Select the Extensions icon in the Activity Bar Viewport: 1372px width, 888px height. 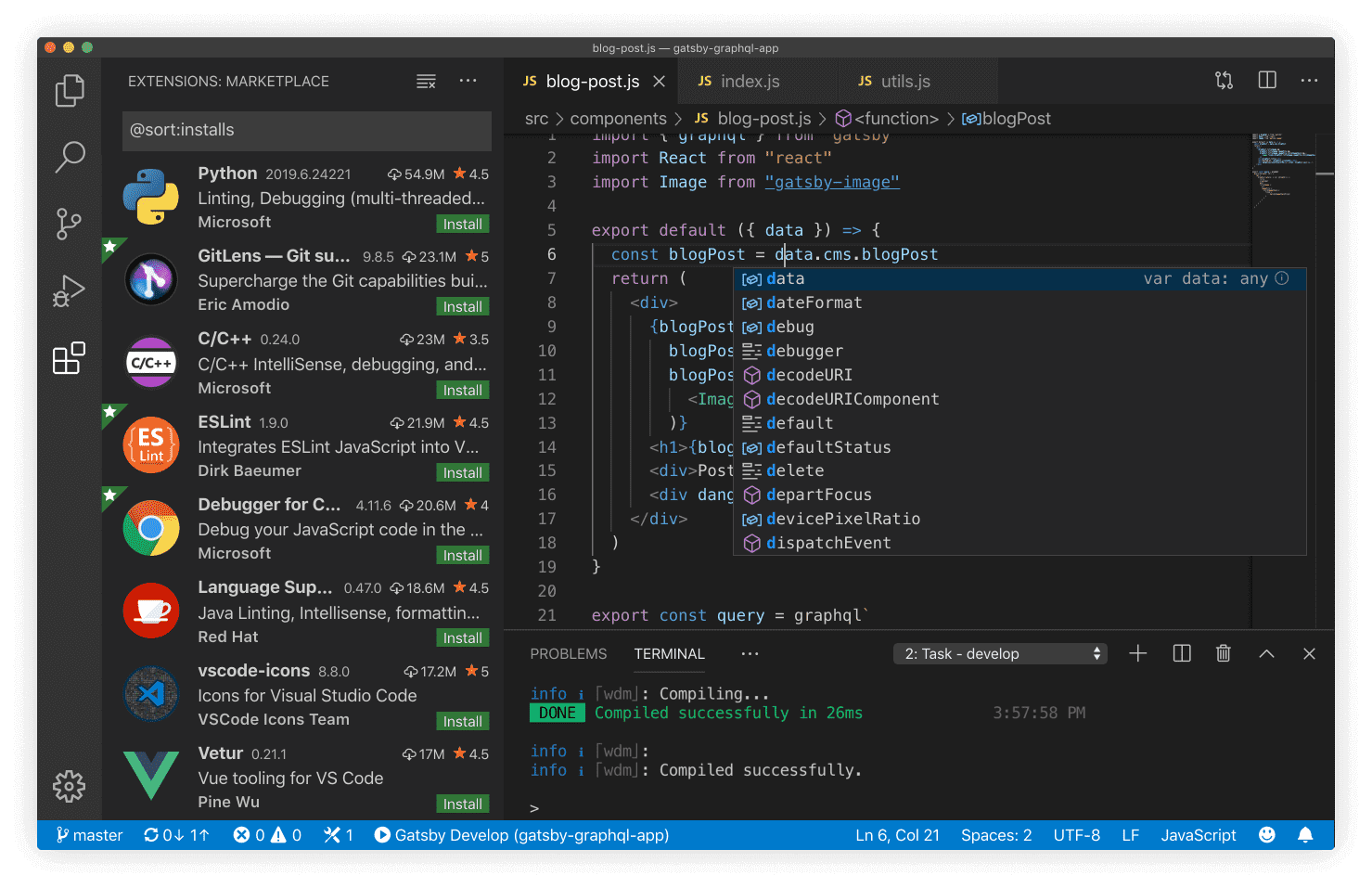70,358
